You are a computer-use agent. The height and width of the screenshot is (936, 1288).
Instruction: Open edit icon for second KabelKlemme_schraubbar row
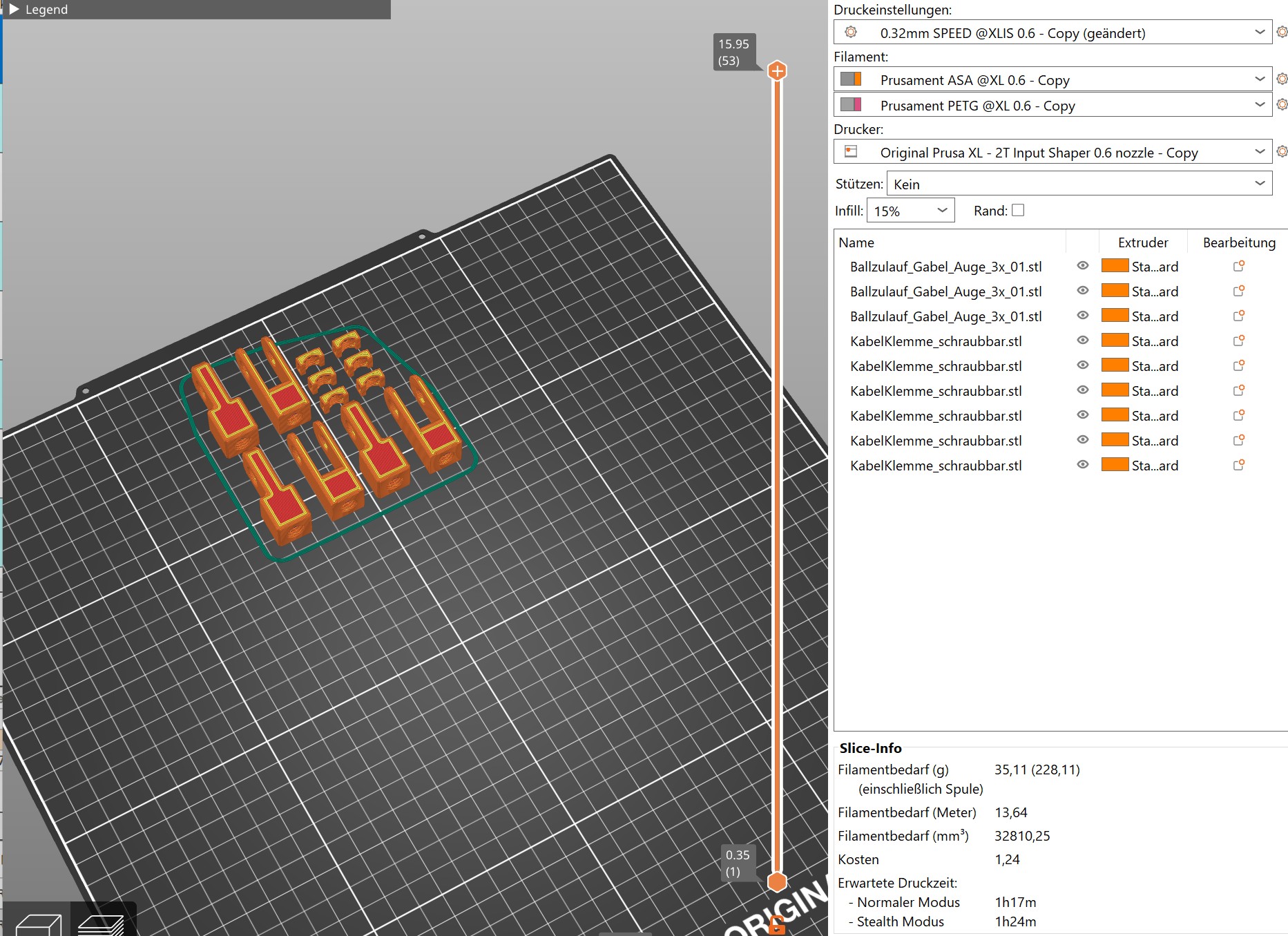pyautogui.click(x=1239, y=365)
